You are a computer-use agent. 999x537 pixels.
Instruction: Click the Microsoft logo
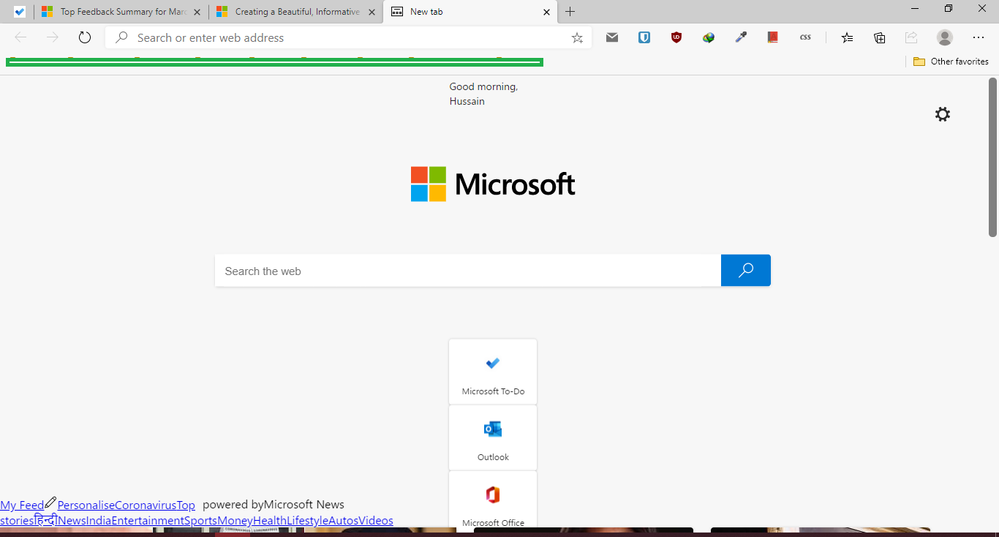pos(492,184)
